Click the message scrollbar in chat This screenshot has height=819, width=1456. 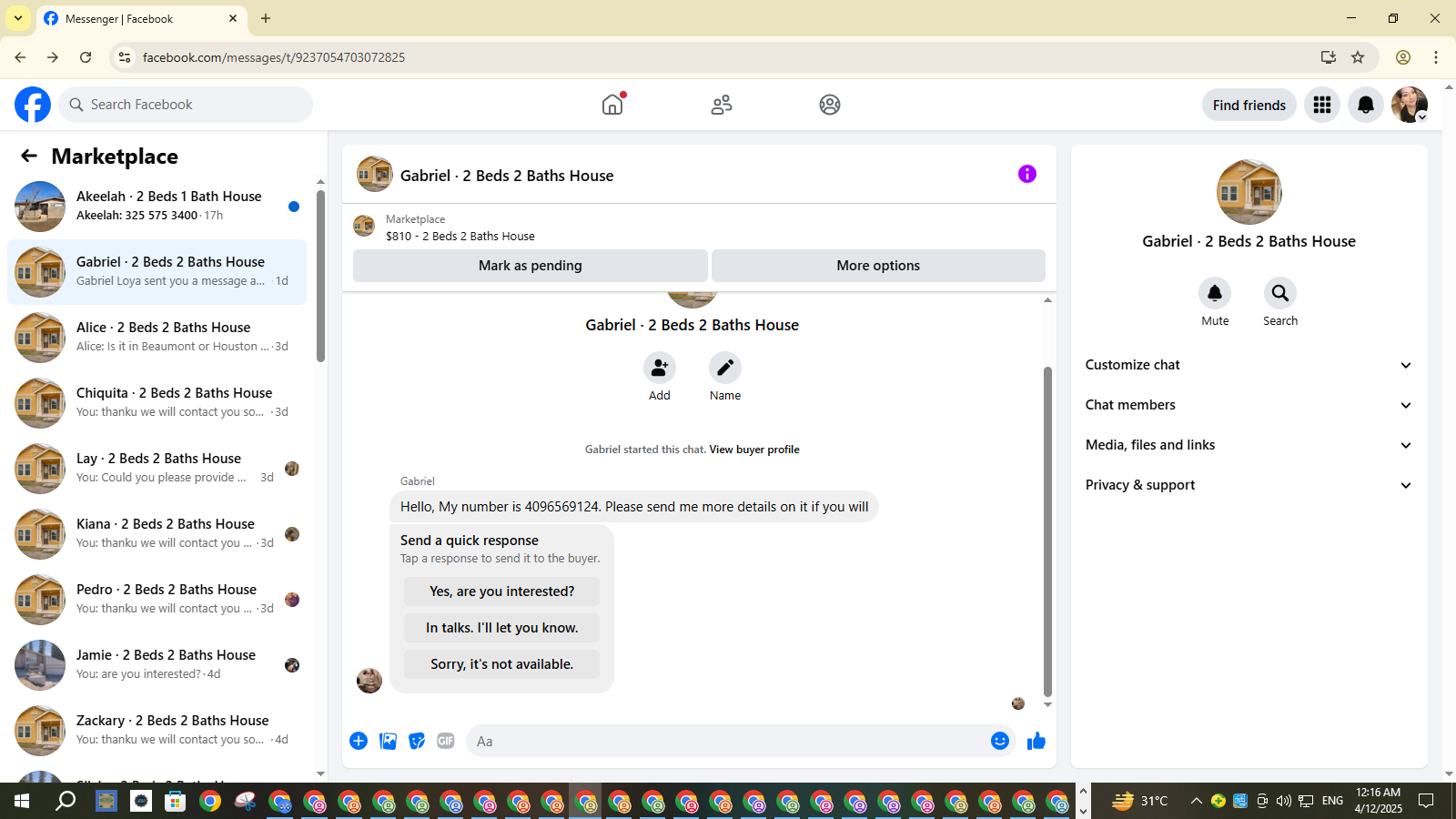pos(1047,531)
